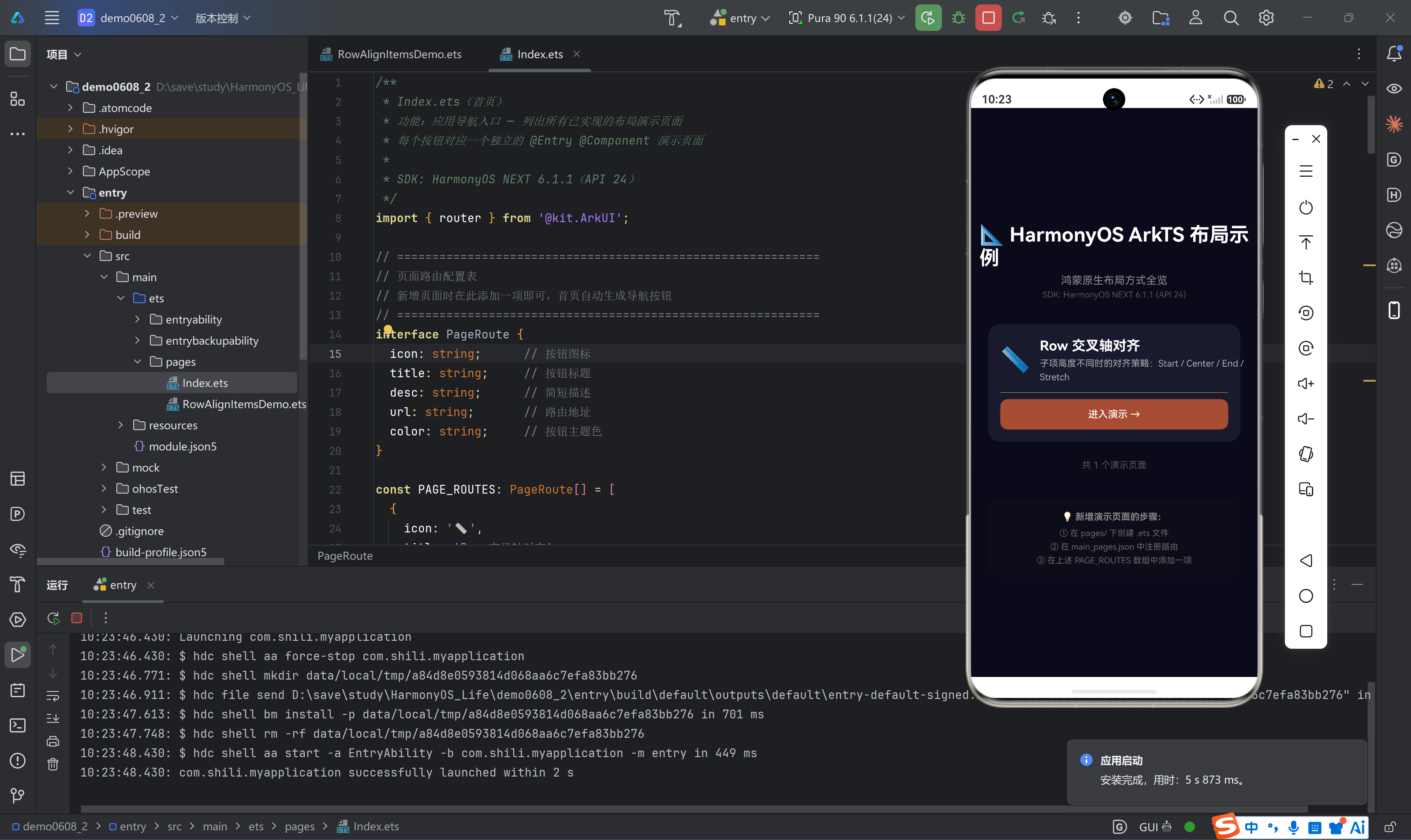Click pages in the bottom breadcrumb

(299, 826)
